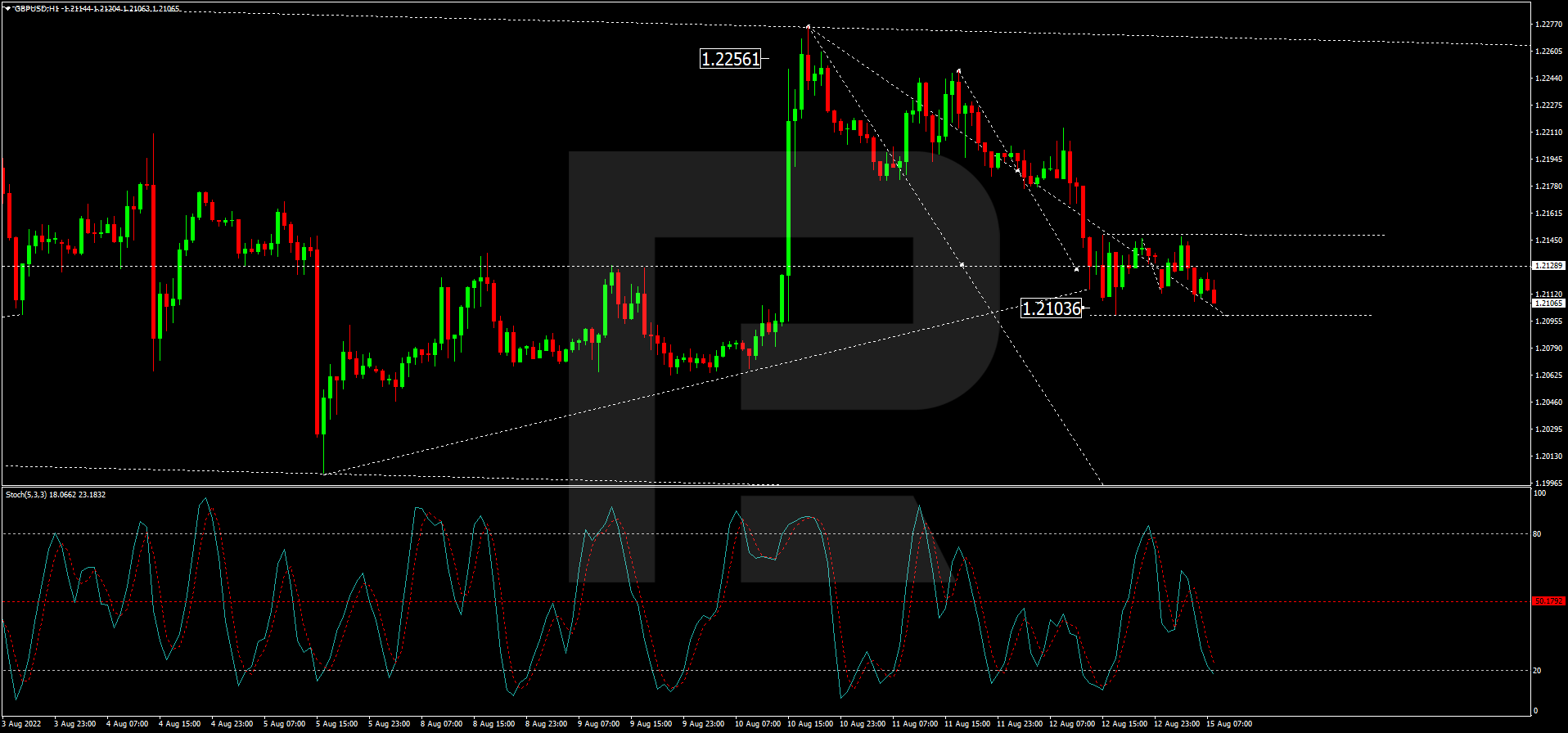1568x733 pixels.
Task: Click the 9 Aug 23:00 time label
Action: coord(704,724)
